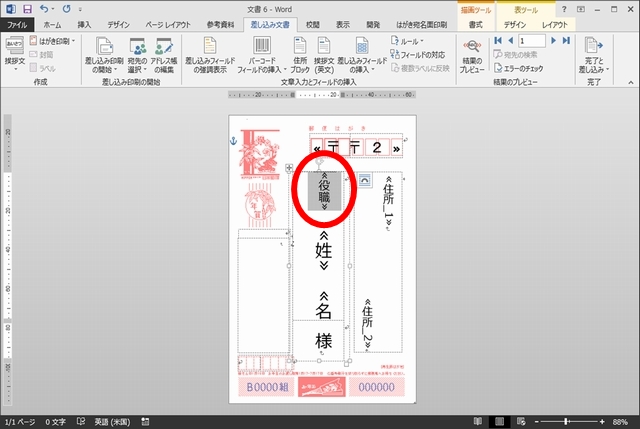The image size is (640, 429).
Task: Switch to the 参考資料 tab
Action: click(x=220, y=25)
